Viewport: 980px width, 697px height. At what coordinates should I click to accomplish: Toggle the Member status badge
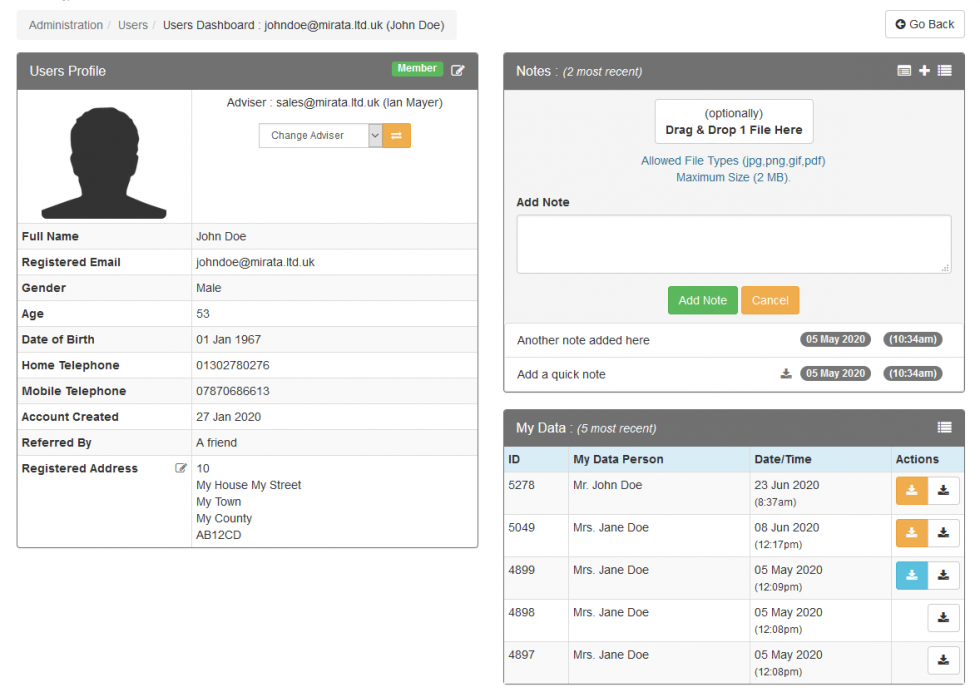click(417, 68)
